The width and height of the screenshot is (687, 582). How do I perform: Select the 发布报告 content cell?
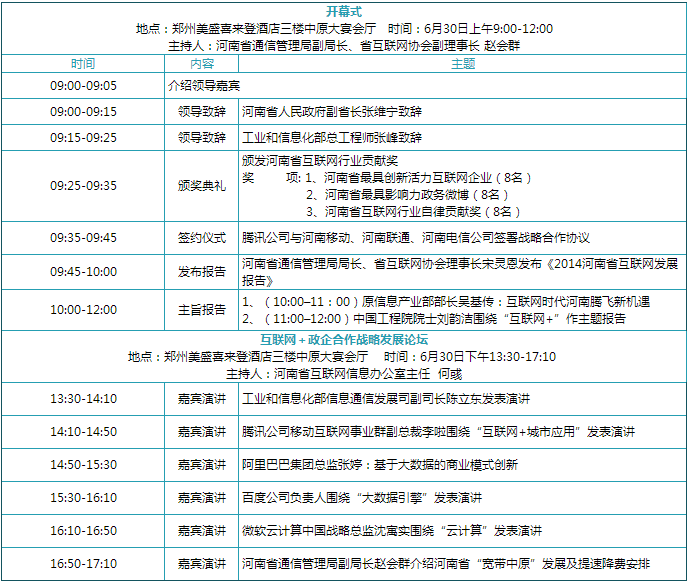[202, 272]
